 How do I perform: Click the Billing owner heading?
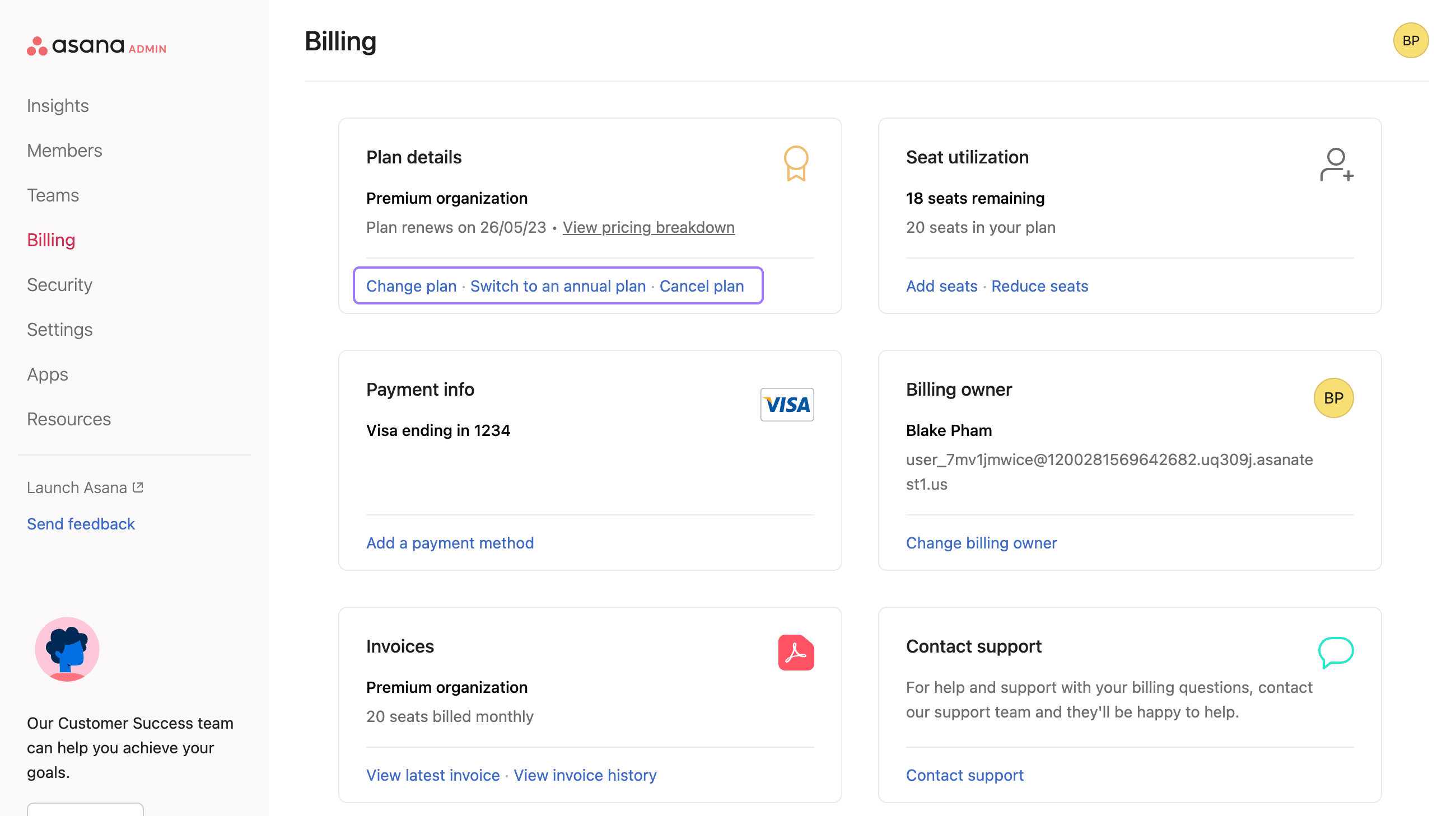coord(958,389)
